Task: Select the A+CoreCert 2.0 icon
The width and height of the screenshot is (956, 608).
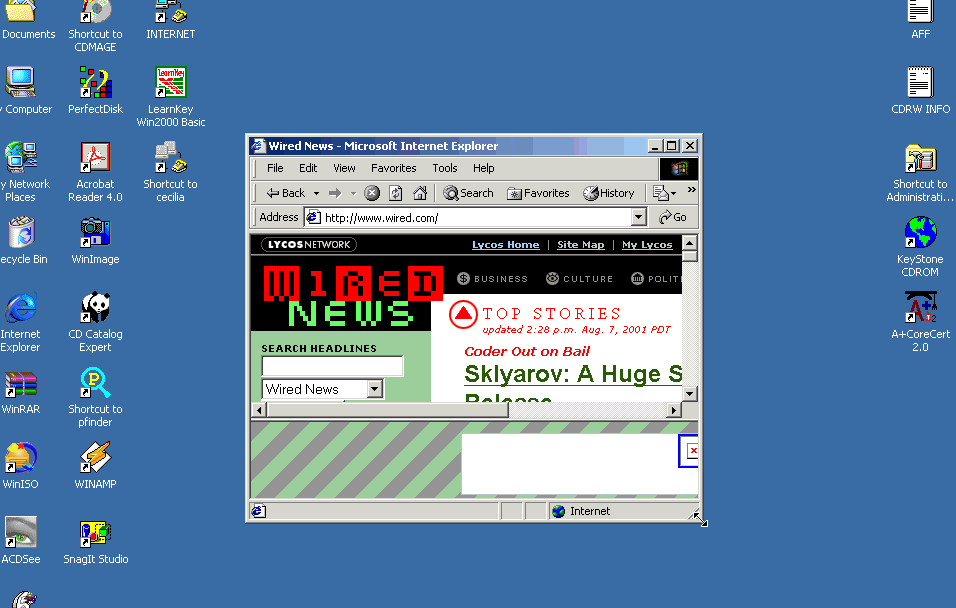Action: click(x=921, y=322)
